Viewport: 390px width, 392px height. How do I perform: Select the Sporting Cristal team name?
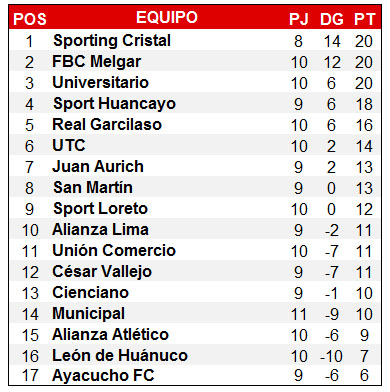click(112, 41)
